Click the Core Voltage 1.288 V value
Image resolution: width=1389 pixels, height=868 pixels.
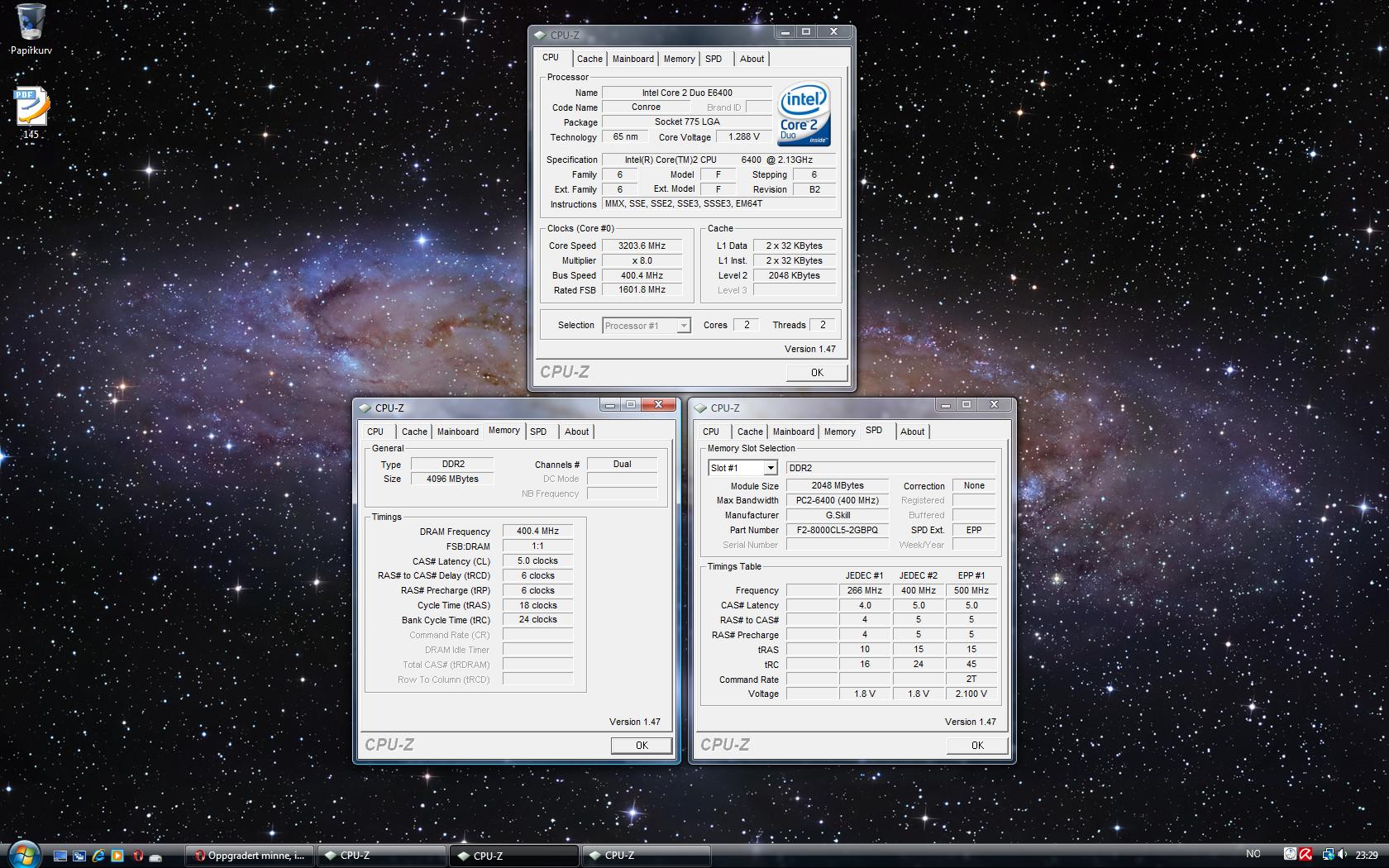[x=743, y=137]
